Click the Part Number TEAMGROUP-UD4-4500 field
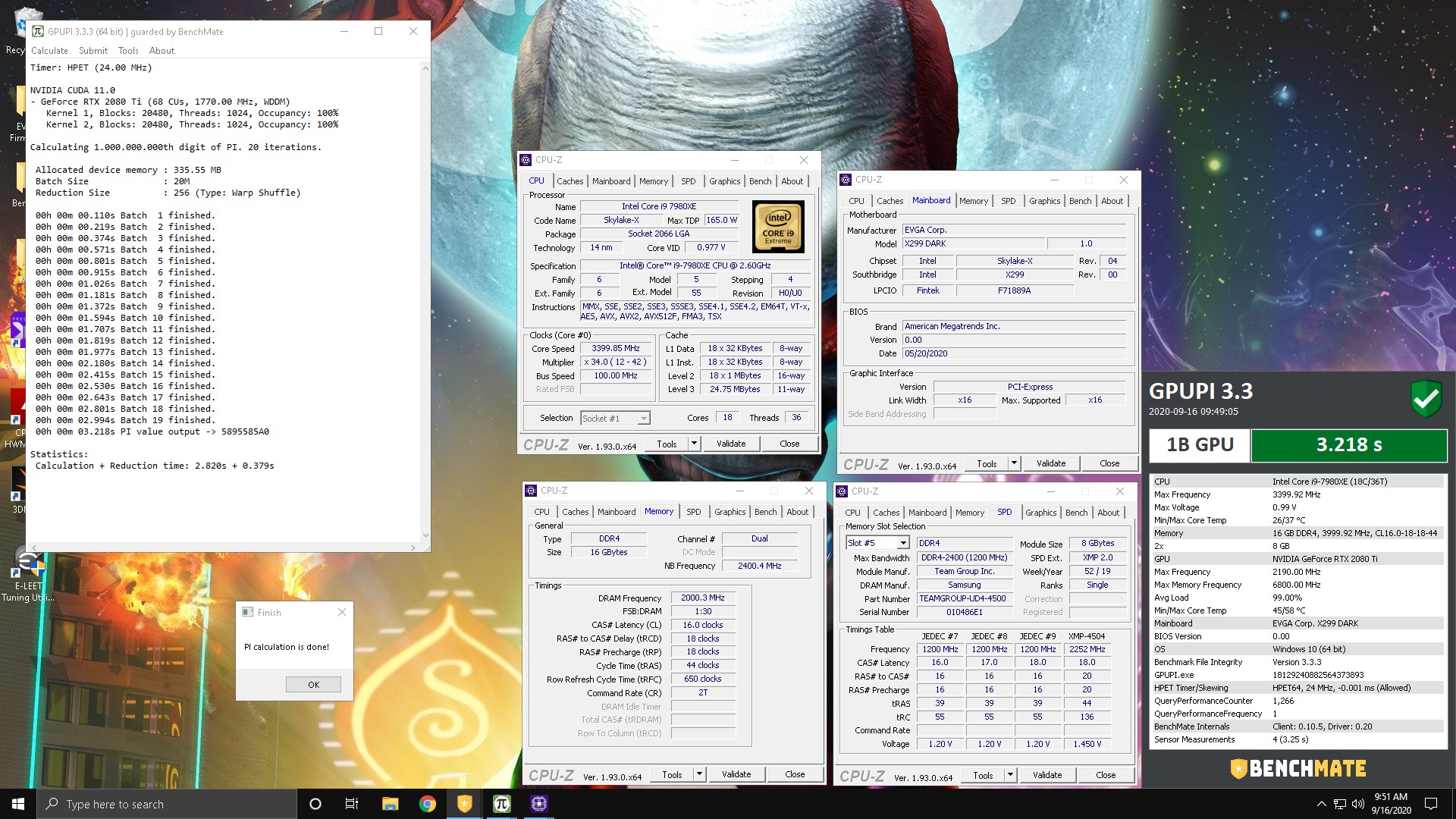 [965, 598]
